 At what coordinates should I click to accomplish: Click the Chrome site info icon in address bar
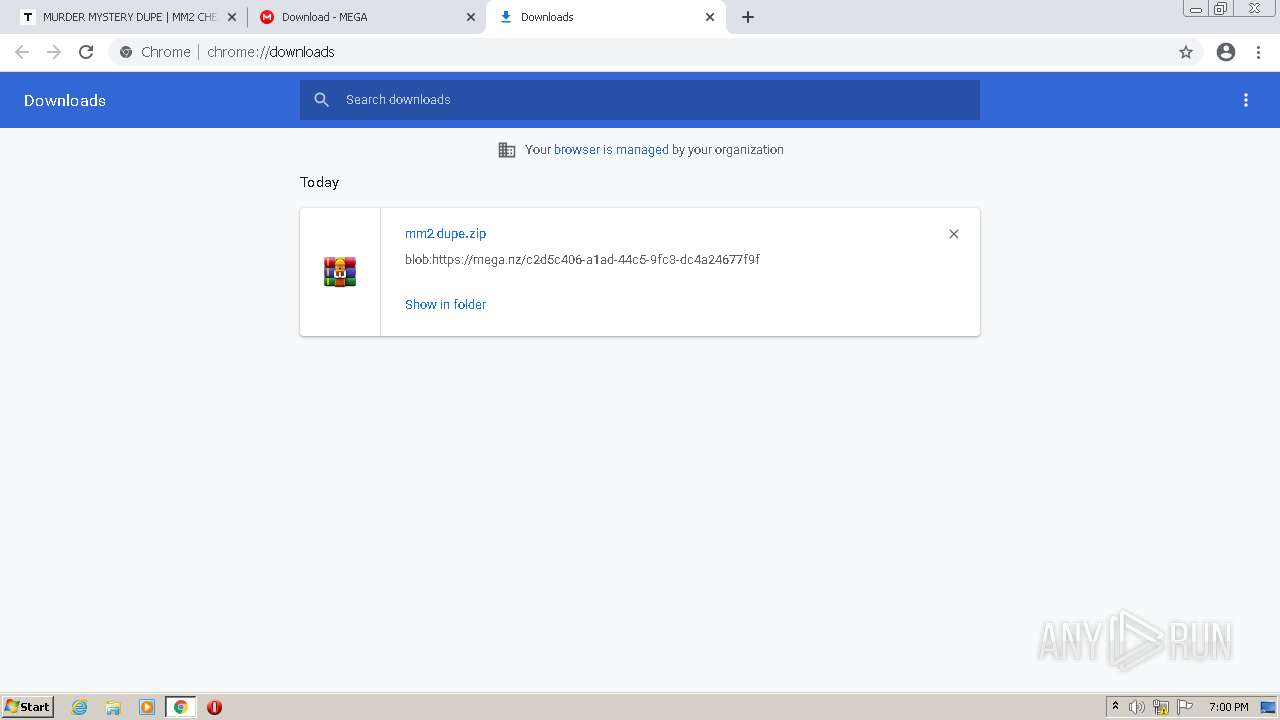[126, 52]
